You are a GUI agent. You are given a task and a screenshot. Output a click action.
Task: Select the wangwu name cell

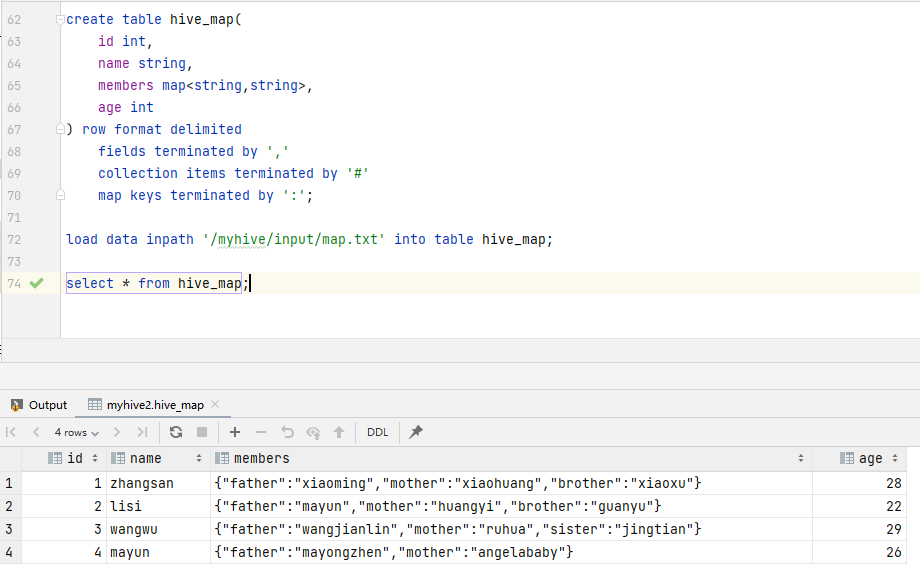coord(158,529)
